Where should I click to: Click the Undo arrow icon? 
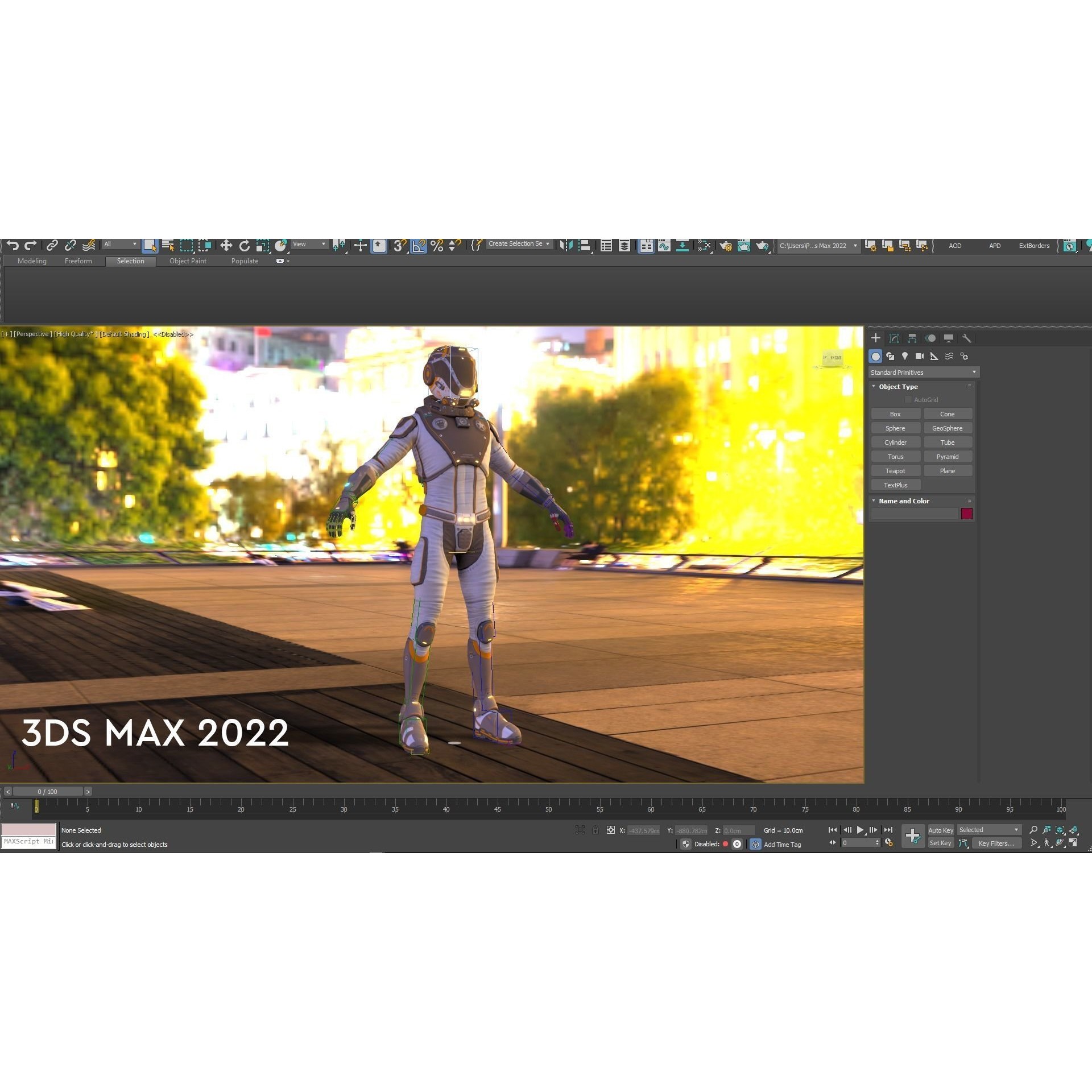(13, 245)
